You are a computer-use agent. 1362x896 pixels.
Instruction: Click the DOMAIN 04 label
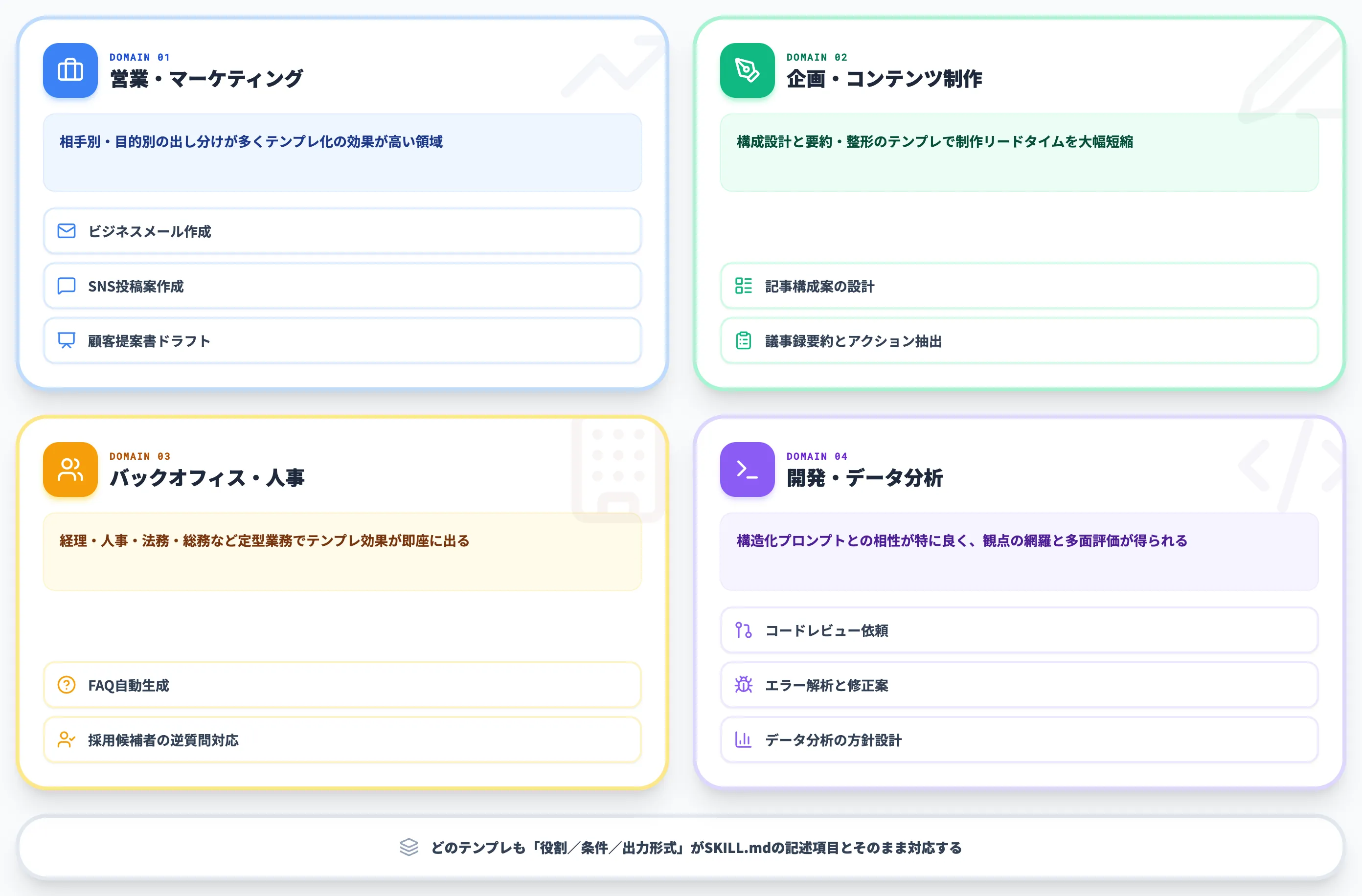click(817, 456)
